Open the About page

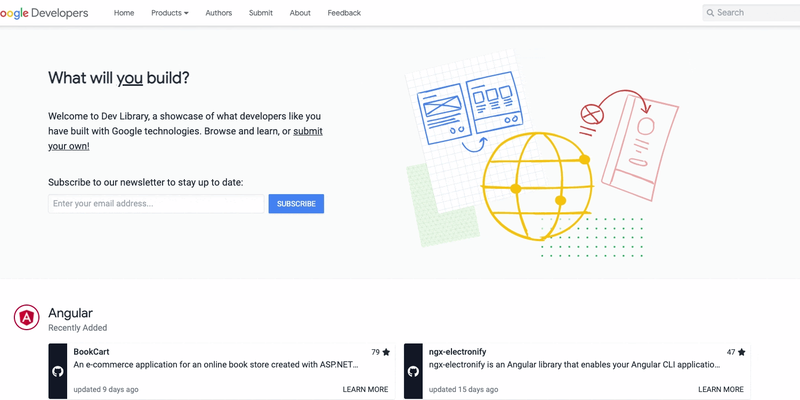tap(300, 13)
